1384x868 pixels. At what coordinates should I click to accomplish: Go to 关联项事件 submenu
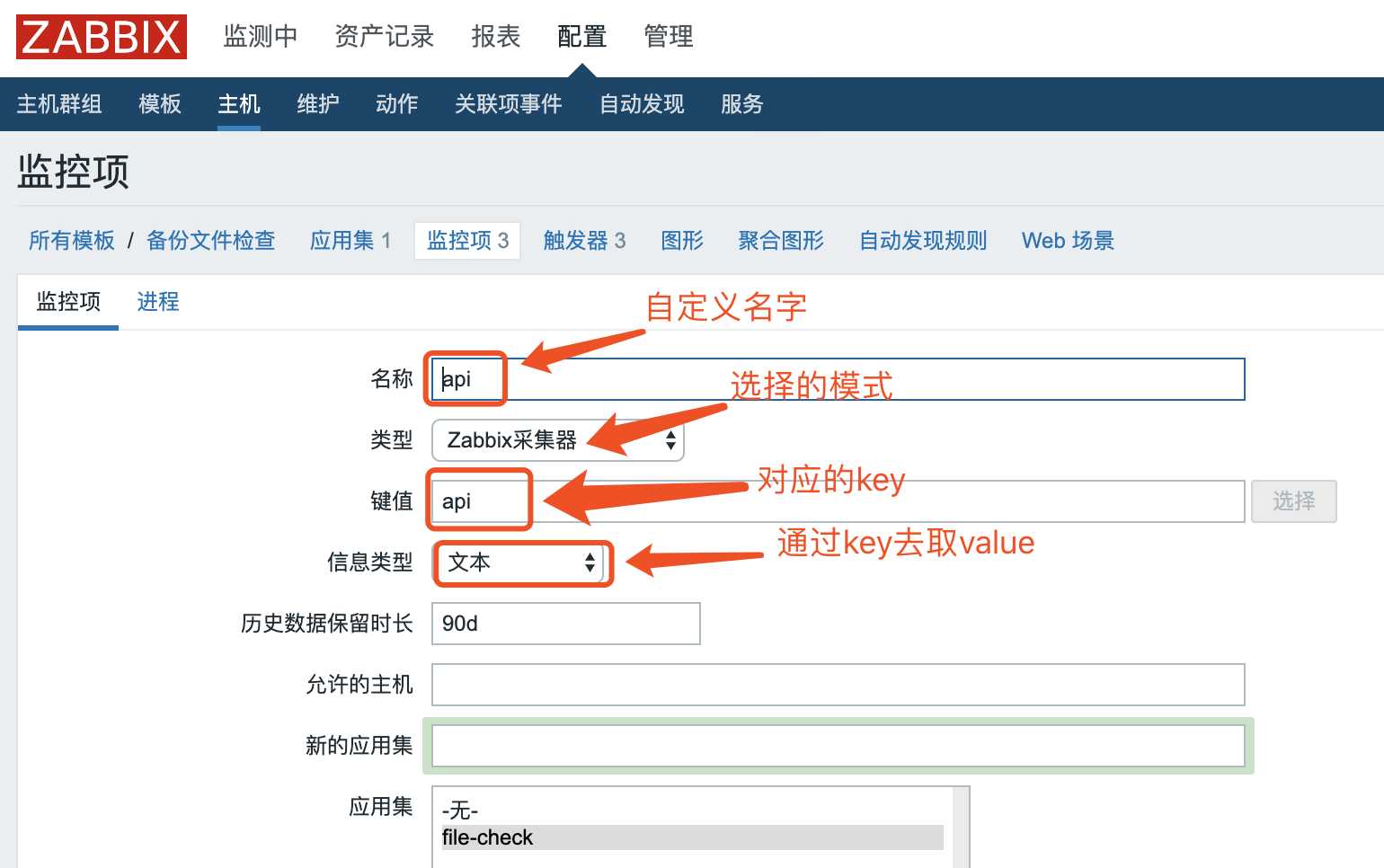tap(509, 104)
